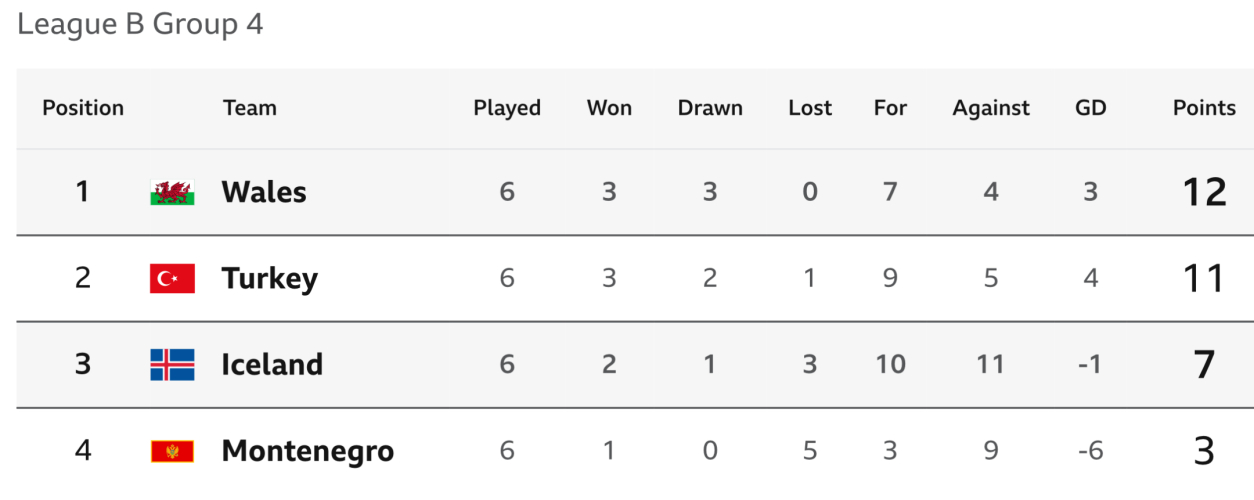Click the Wales flag icon
The width and height of the screenshot is (1254, 500).
tap(172, 192)
